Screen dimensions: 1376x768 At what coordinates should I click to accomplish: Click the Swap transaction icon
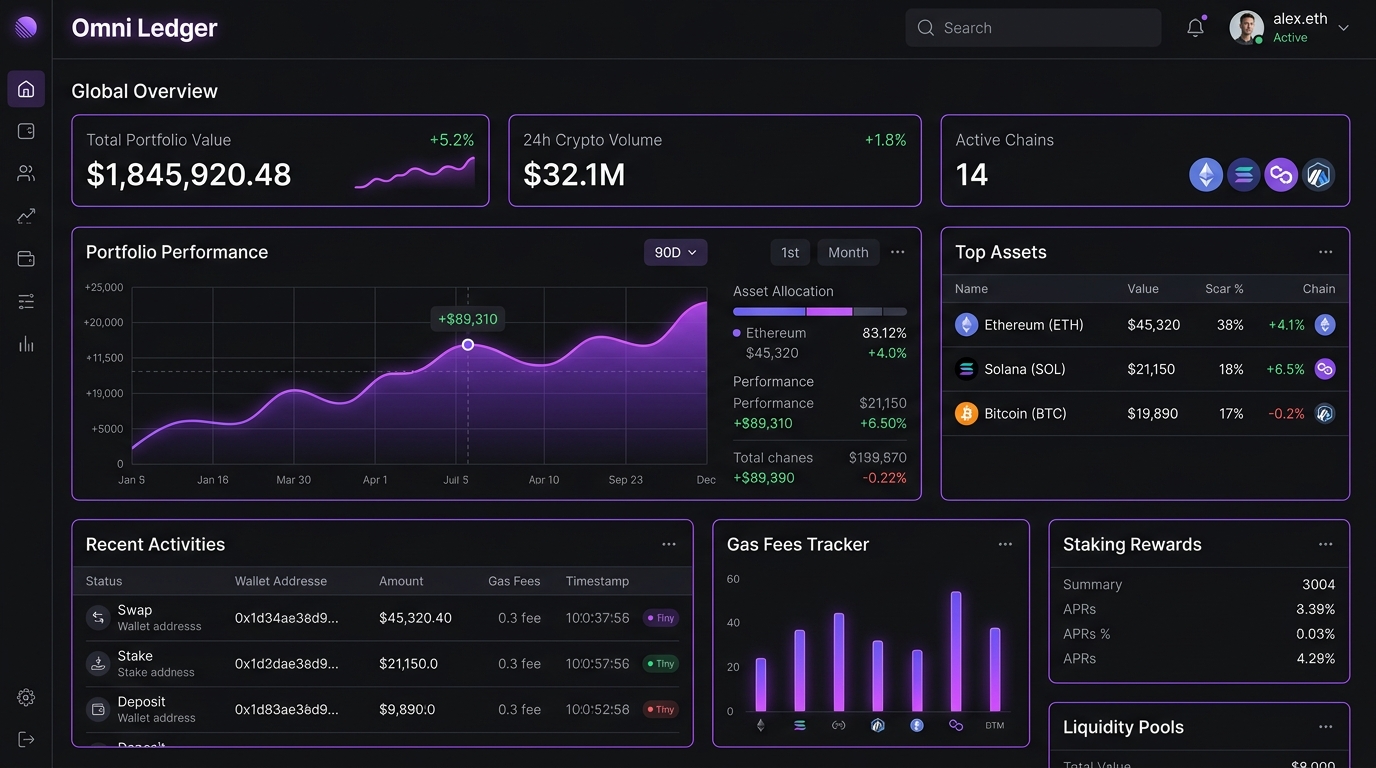pos(98,617)
